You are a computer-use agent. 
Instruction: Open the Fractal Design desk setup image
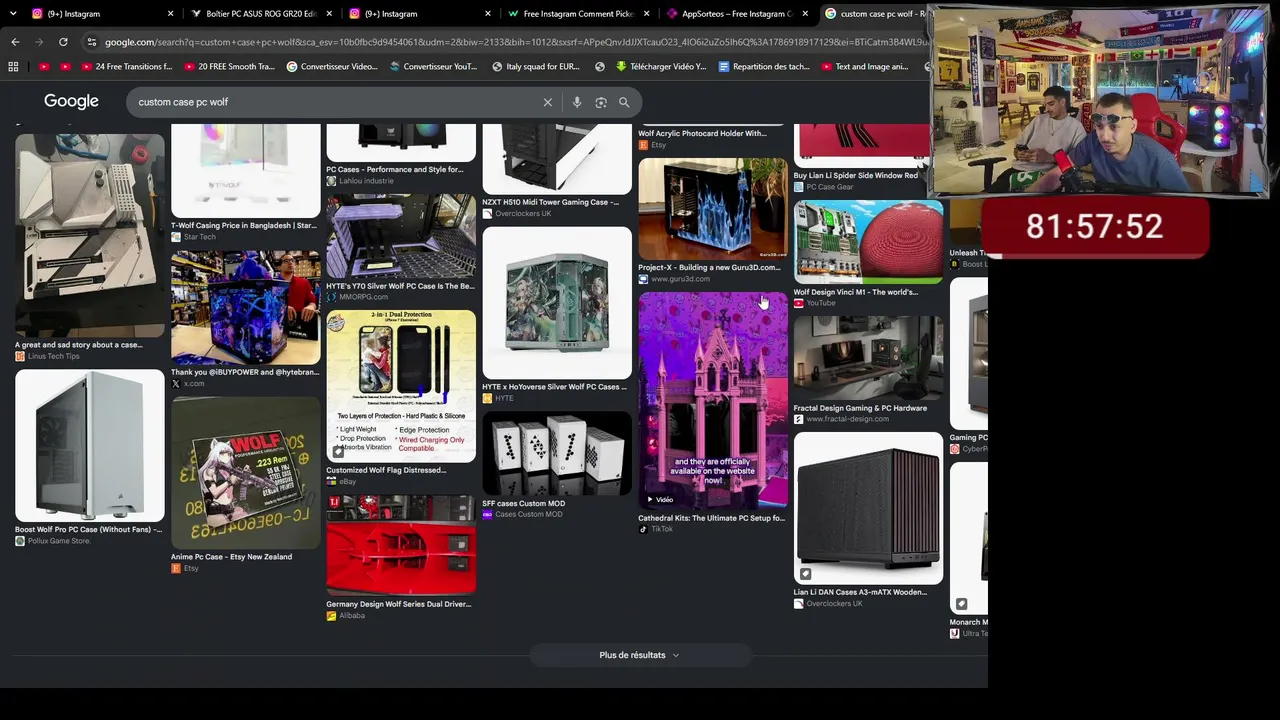pos(868,358)
